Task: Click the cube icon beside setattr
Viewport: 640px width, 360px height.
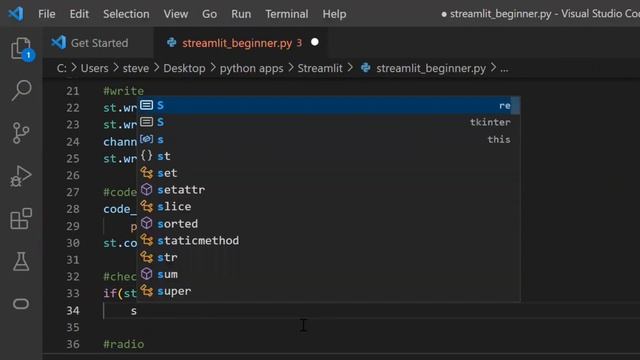Action: click(x=147, y=189)
